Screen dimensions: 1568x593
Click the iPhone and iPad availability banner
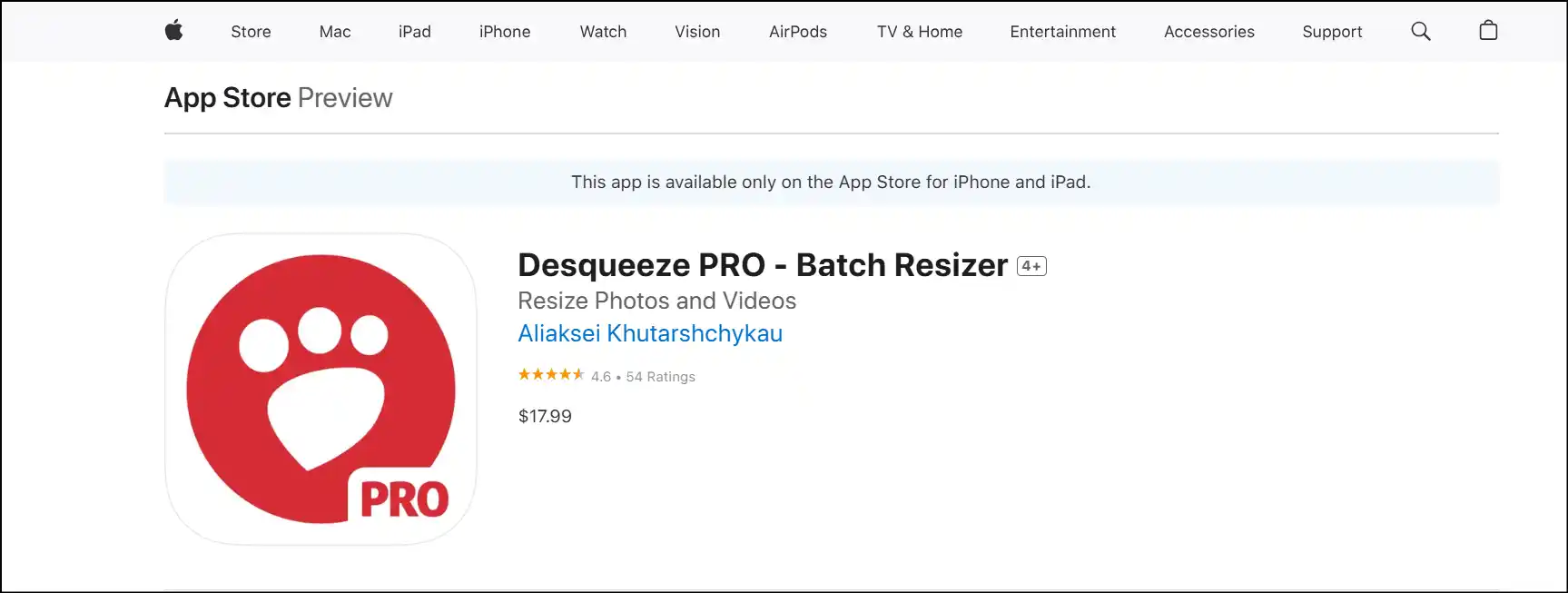(831, 182)
